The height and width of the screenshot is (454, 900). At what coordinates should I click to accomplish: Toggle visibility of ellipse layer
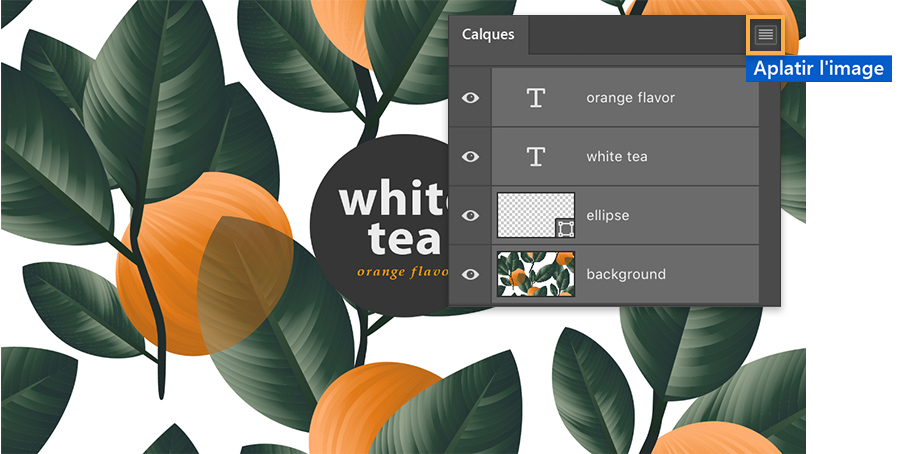(470, 216)
